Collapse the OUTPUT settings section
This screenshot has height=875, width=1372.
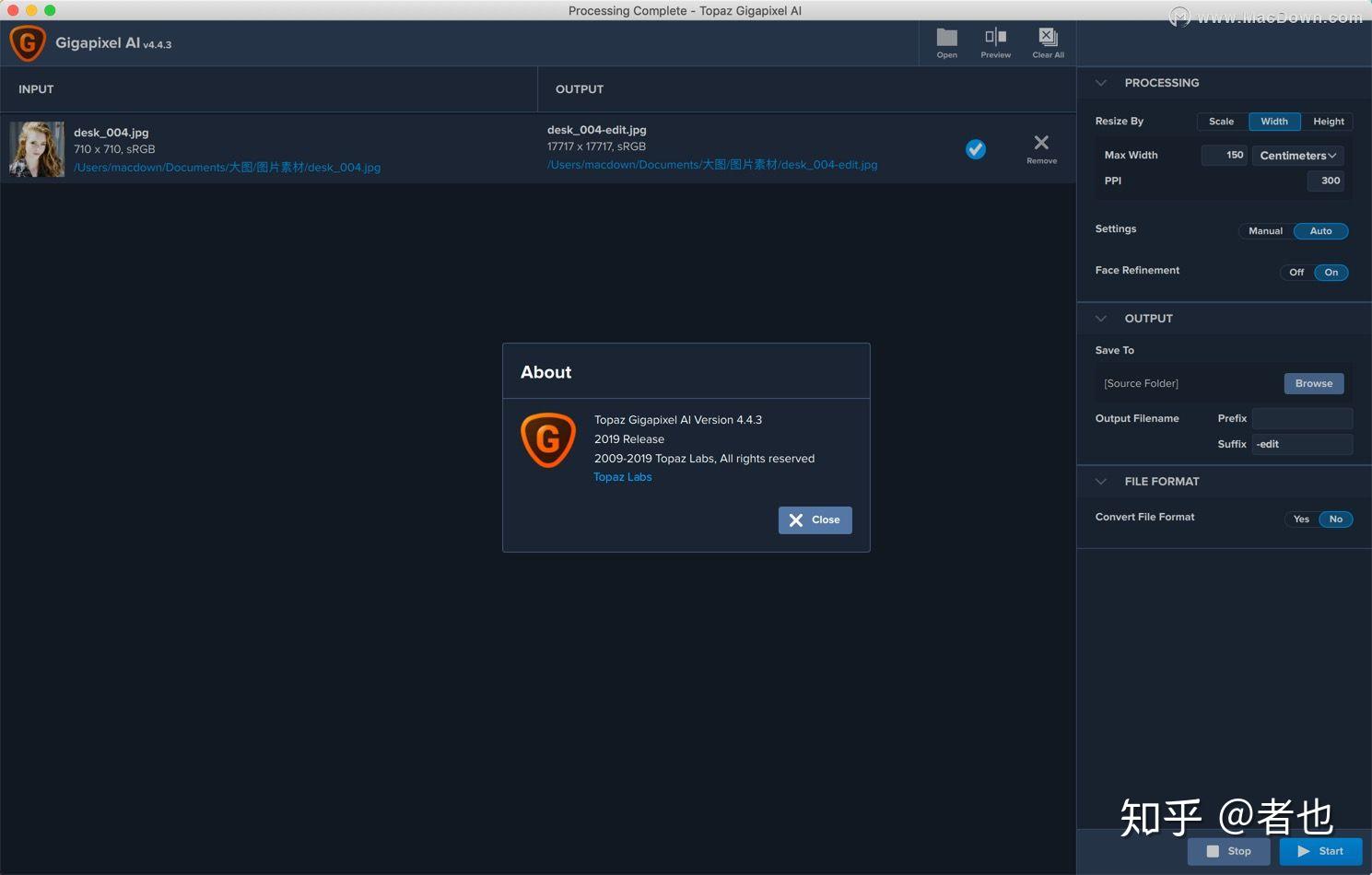(x=1101, y=319)
